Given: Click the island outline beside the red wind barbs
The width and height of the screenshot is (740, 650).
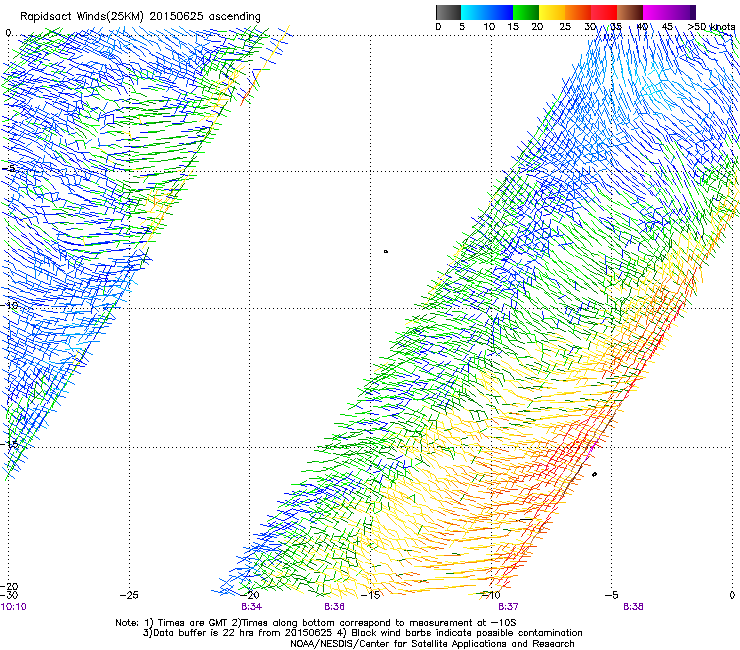Looking at the screenshot, I should (x=594, y=474).
